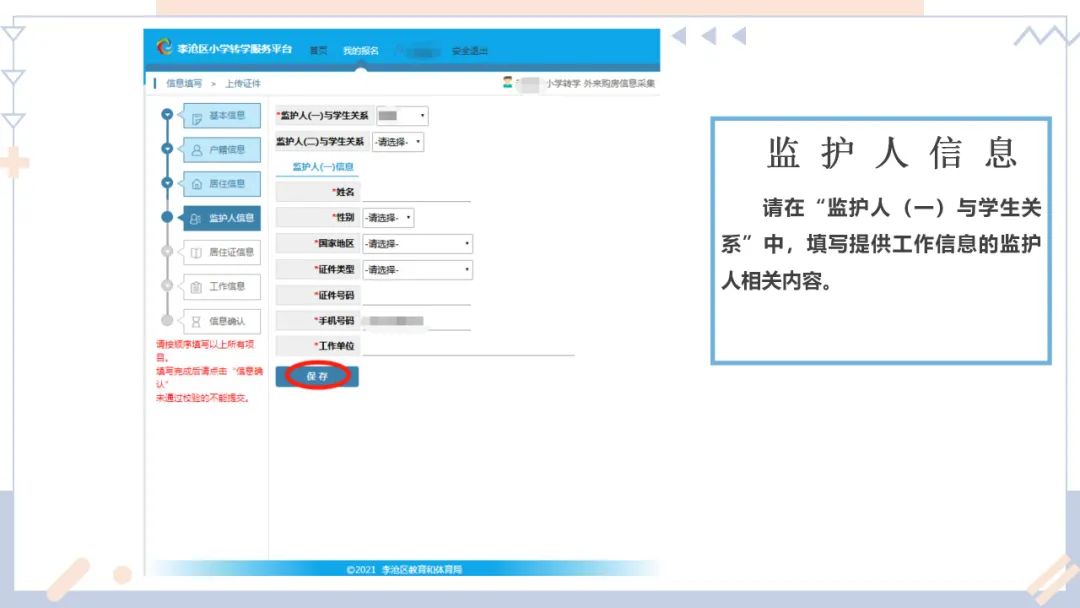Click the 基本信息 document icon in the sidebar

[x=195, y=116]
